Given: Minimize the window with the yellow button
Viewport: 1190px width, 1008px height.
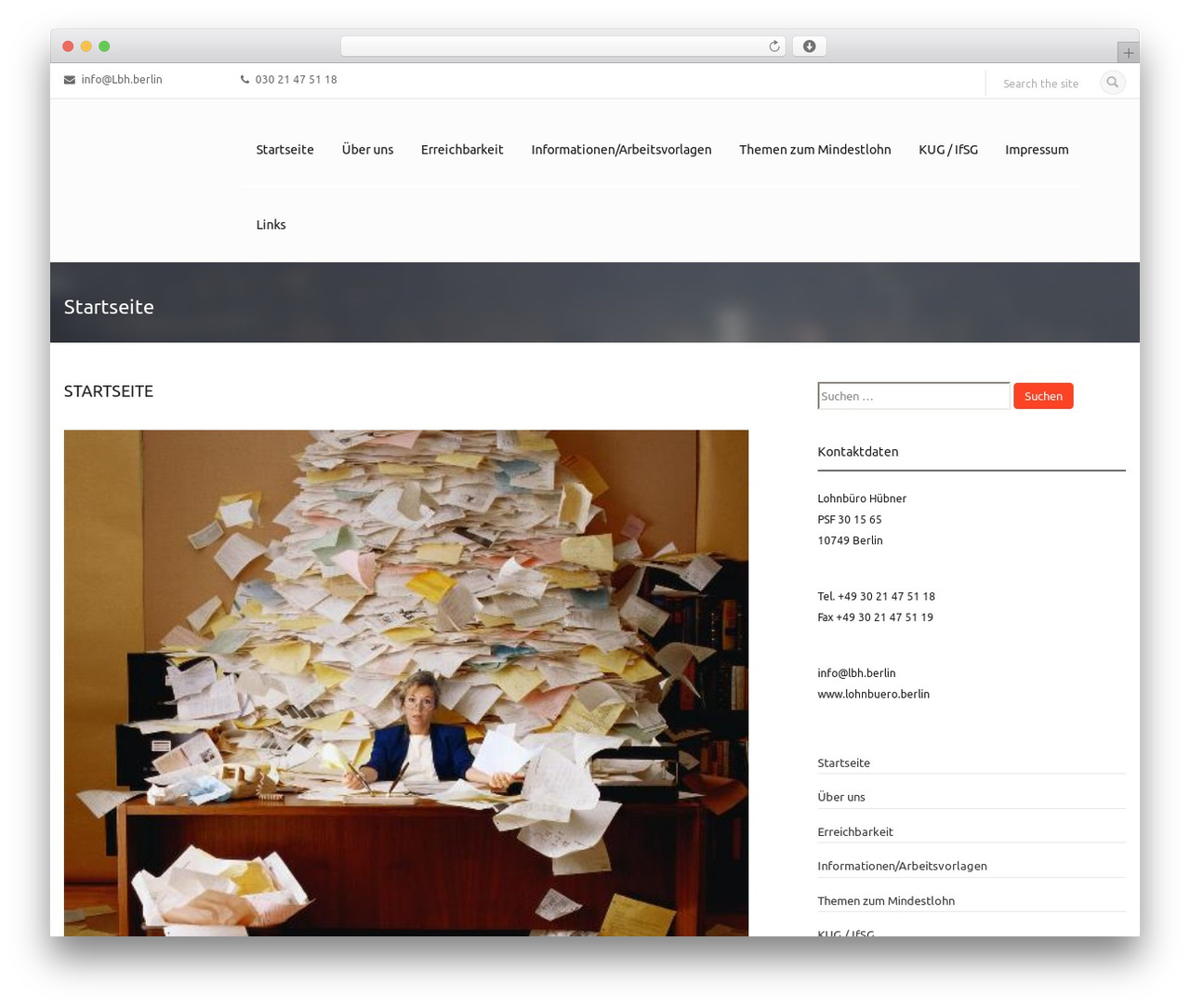Looking at the screenshot, I should (x=86, y=46).
